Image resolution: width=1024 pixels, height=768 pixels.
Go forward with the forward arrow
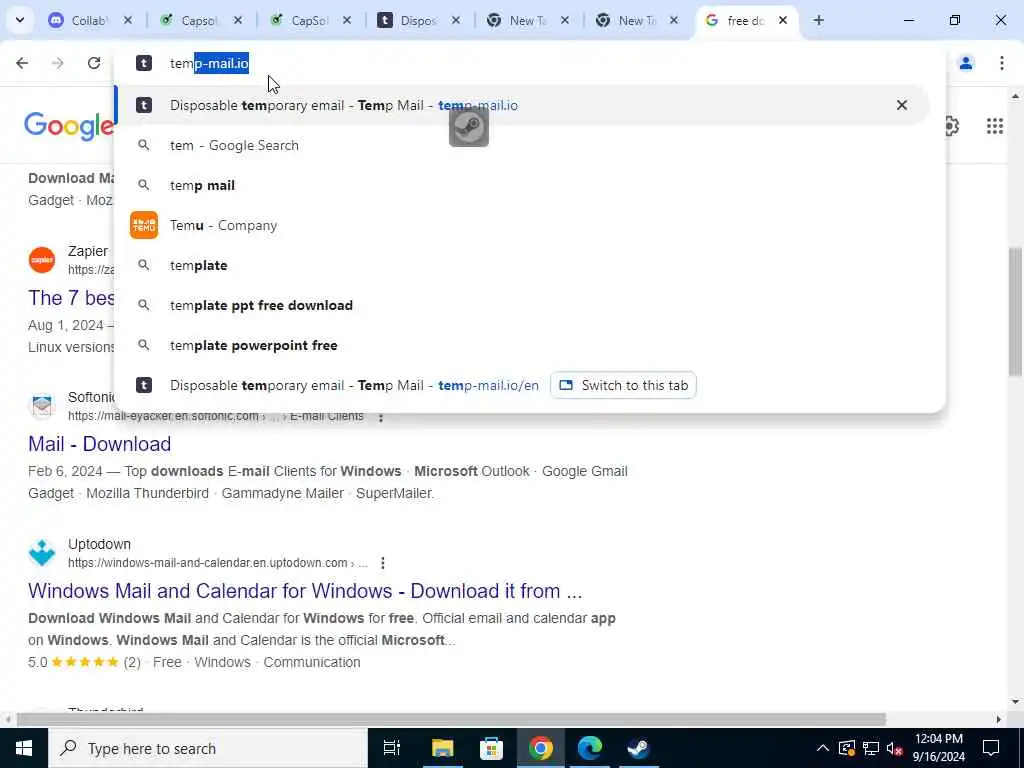58,63
